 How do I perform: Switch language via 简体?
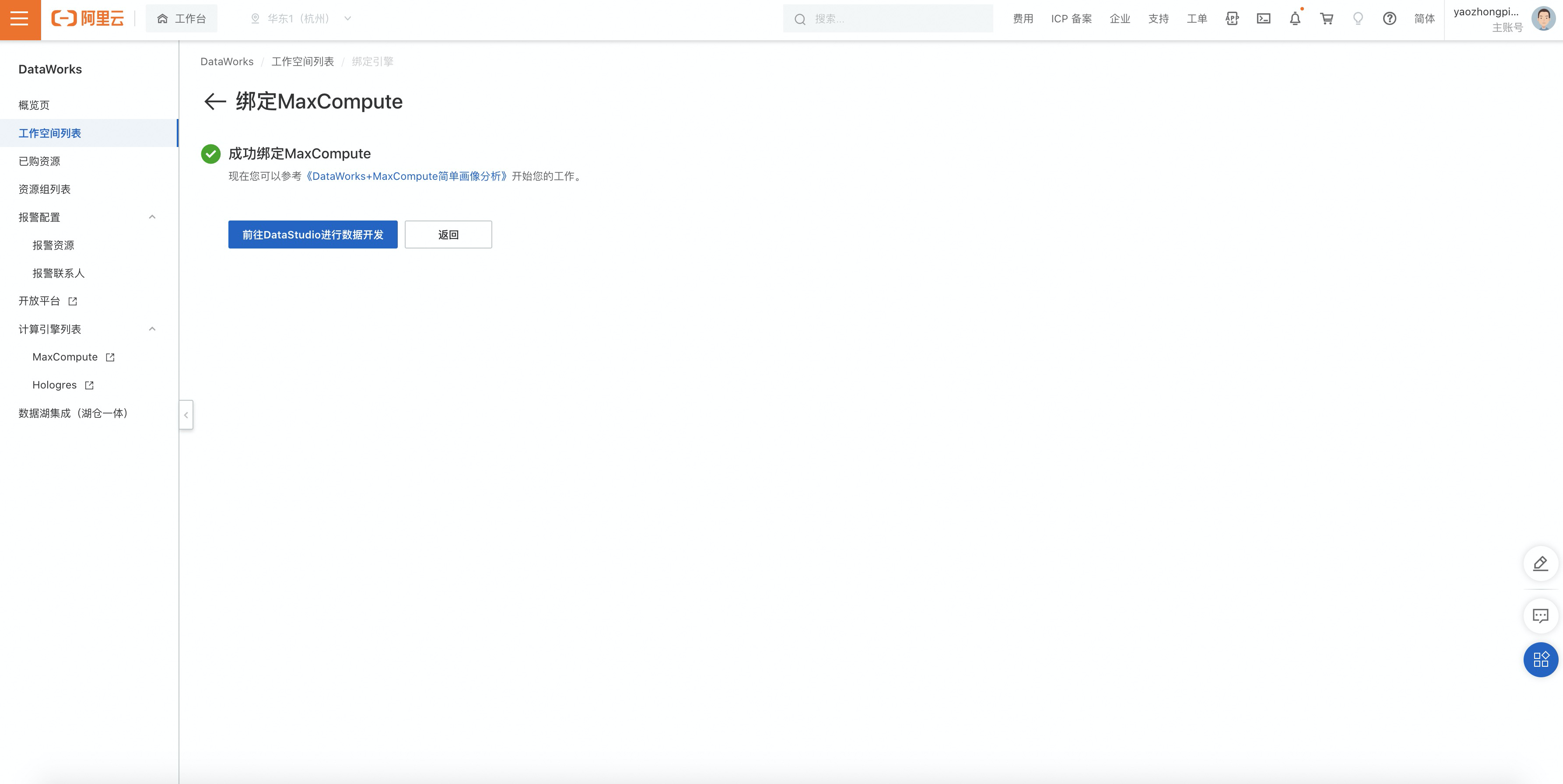1424,19
